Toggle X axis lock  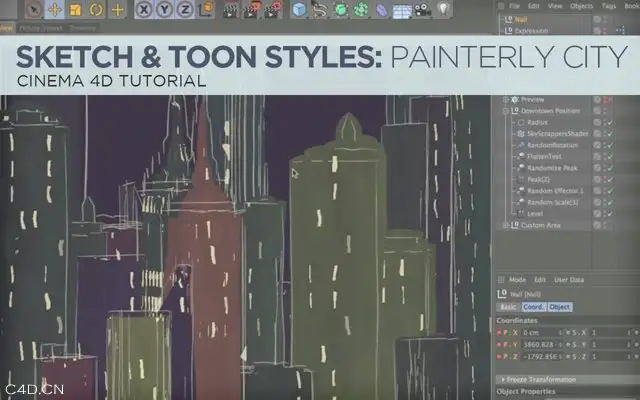coord(144,9)
